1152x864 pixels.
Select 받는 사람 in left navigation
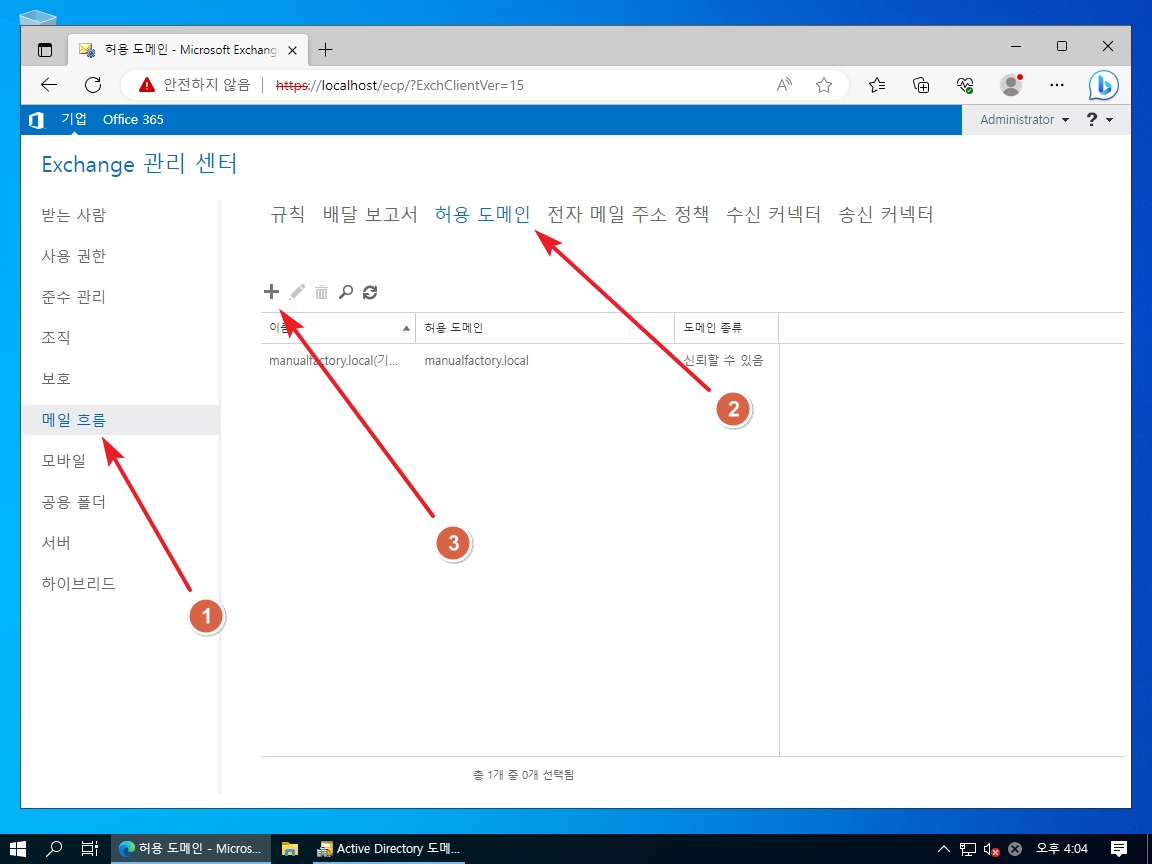pyautogui.click(x=73, y=215)
